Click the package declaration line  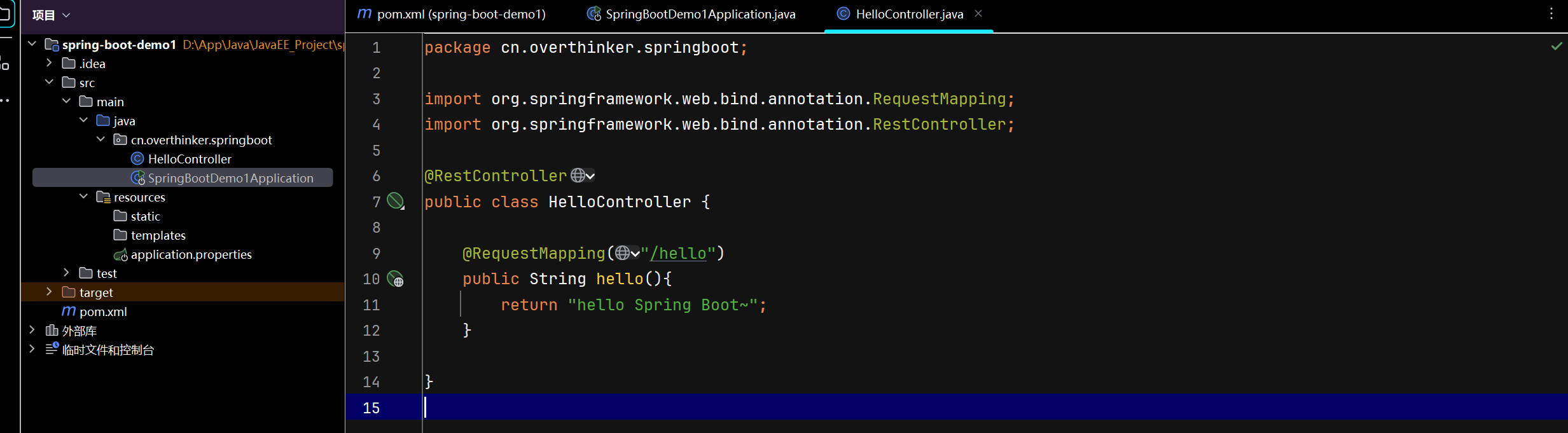point(586,48)
